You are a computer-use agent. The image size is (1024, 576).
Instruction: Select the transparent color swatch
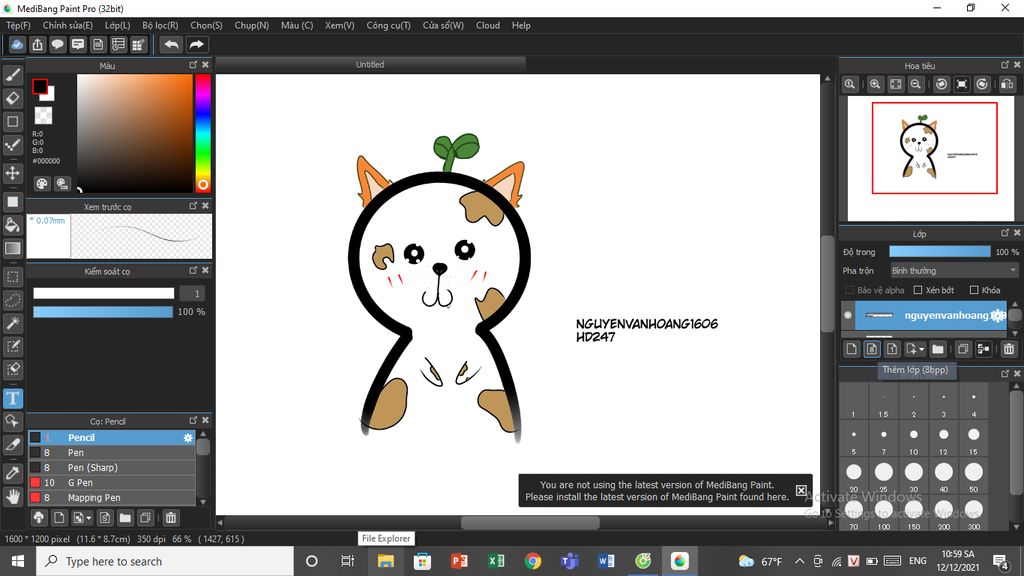pos(43,116)
